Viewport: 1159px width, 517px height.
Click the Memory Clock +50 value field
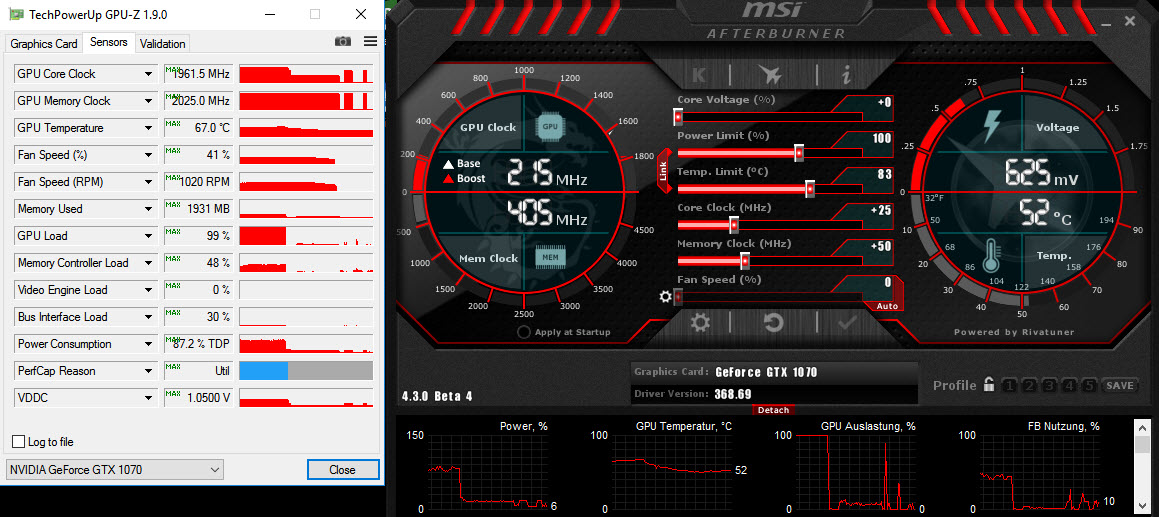pyautogui.click(x=871, y=247)
